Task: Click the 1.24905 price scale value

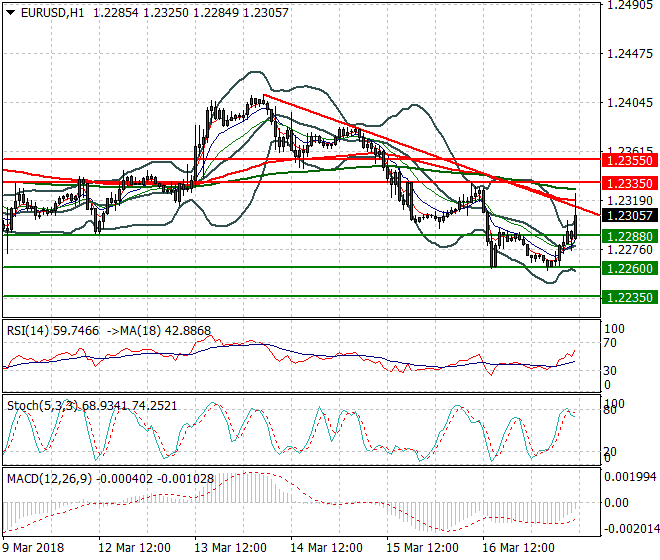Action: click(630, 5)
